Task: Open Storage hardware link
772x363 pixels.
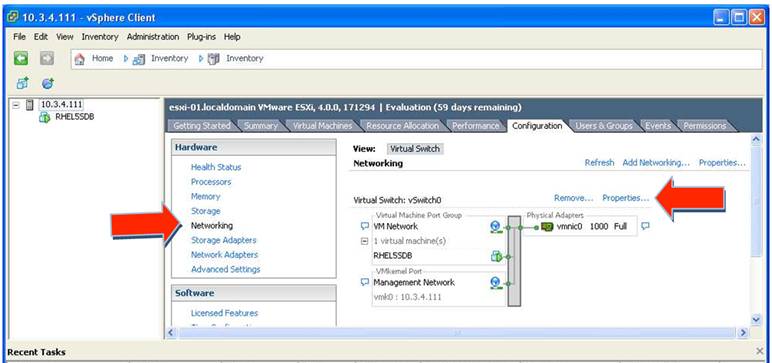Action: (206, 211)
